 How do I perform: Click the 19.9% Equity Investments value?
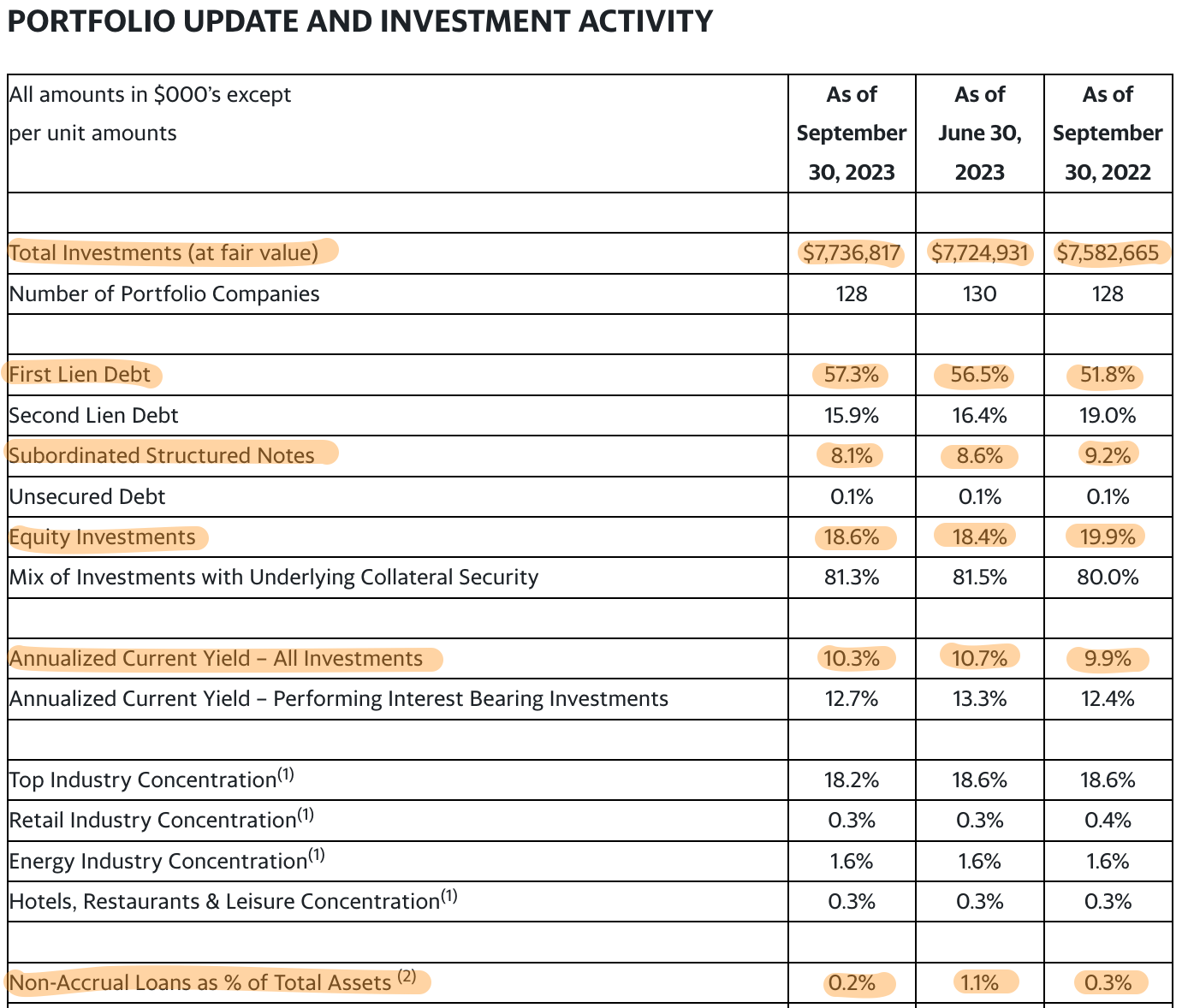coord(1108,537)
